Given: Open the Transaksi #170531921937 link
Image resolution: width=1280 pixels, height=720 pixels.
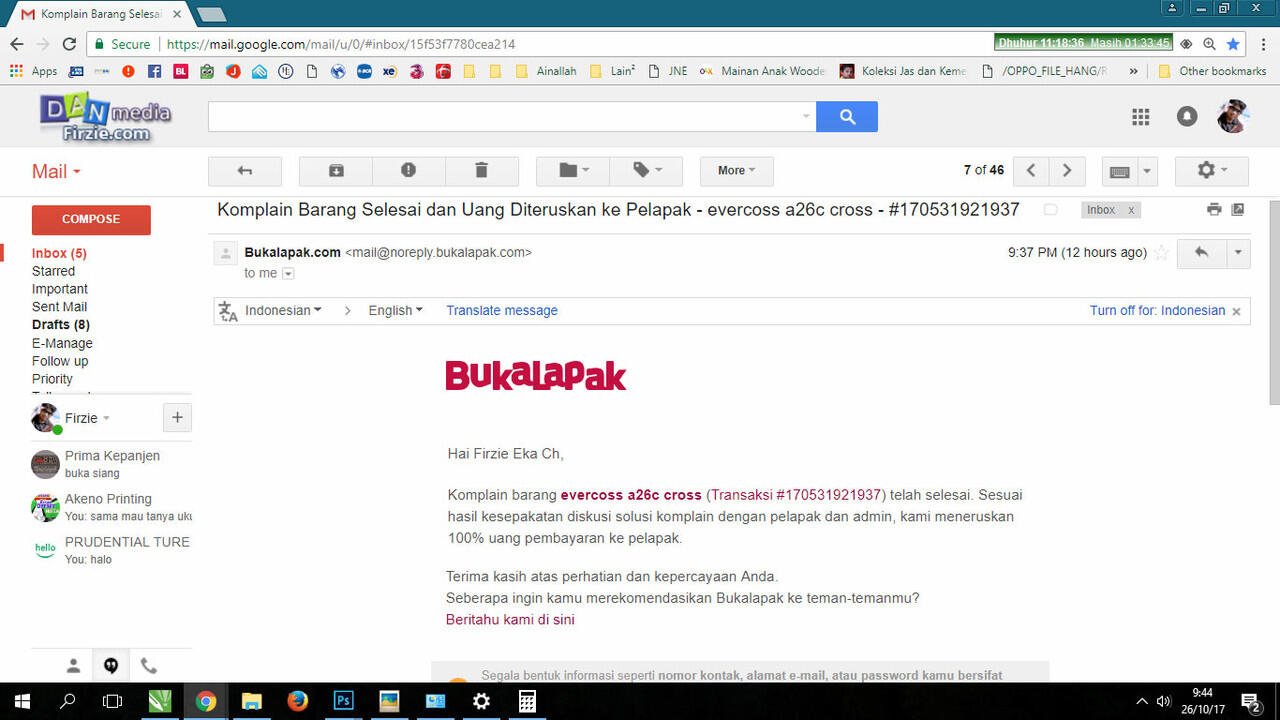Looking at the screenshot, I should tap(796, 495).
